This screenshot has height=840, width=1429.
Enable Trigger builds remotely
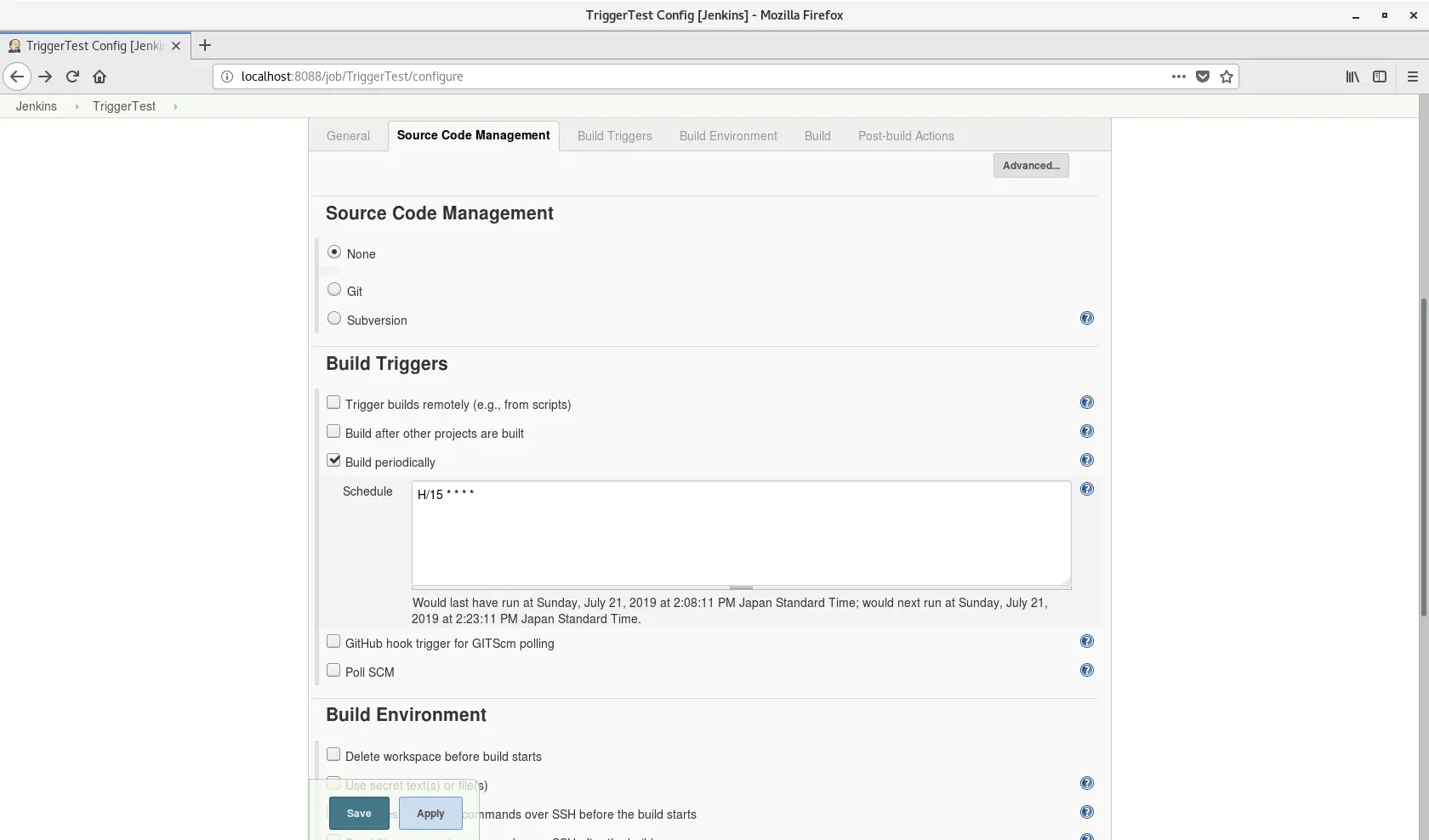click(x=333, y=402)
